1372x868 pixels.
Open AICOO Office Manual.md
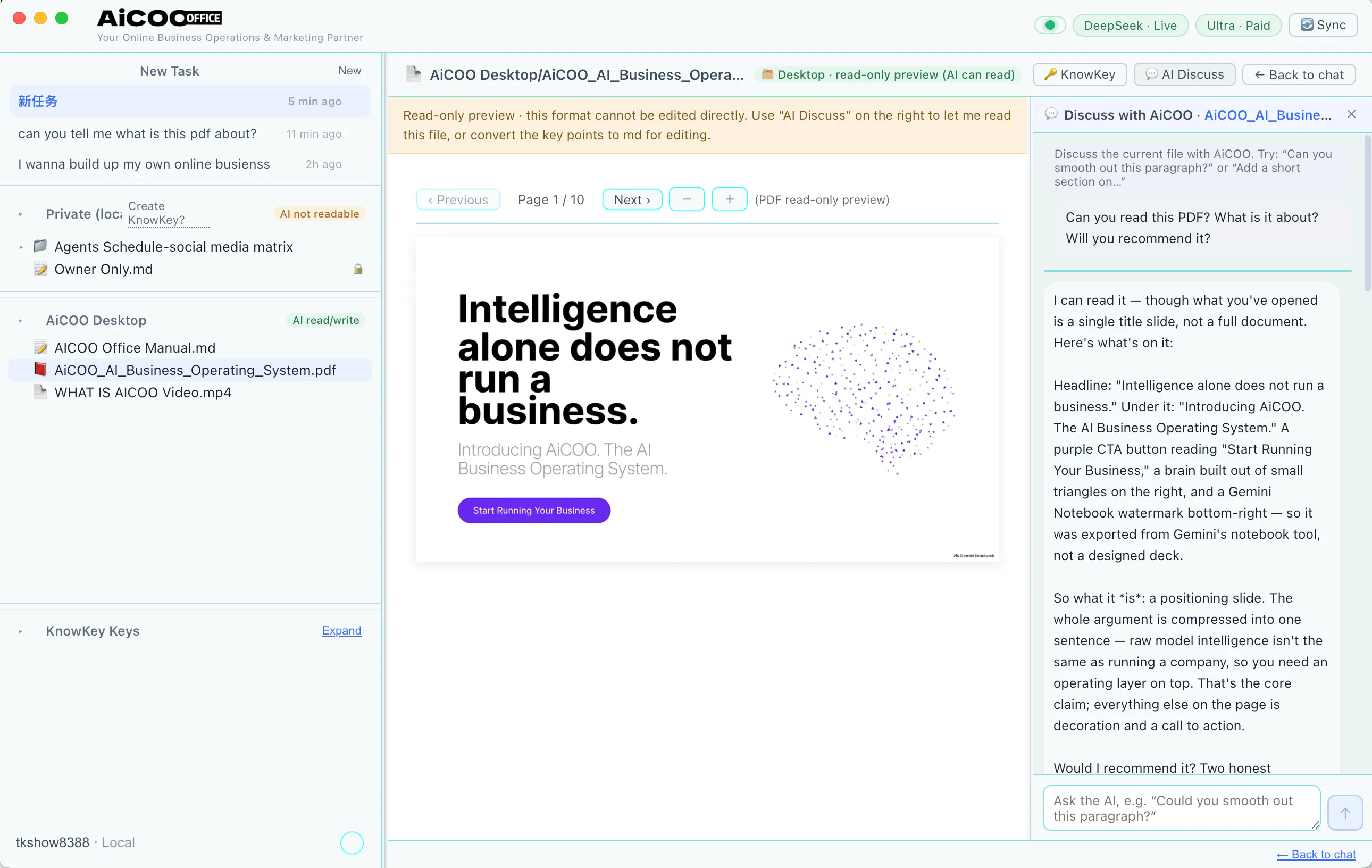(135, 348)
